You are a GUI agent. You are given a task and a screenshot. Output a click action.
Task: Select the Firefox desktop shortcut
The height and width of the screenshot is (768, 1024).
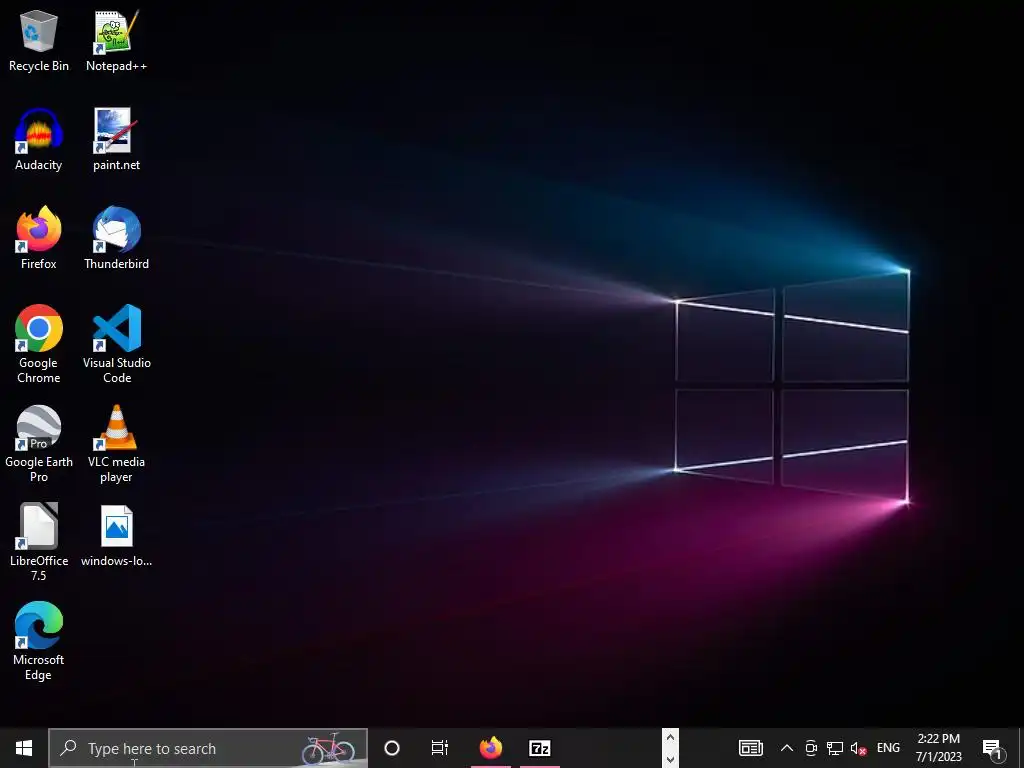pos(39,238)
